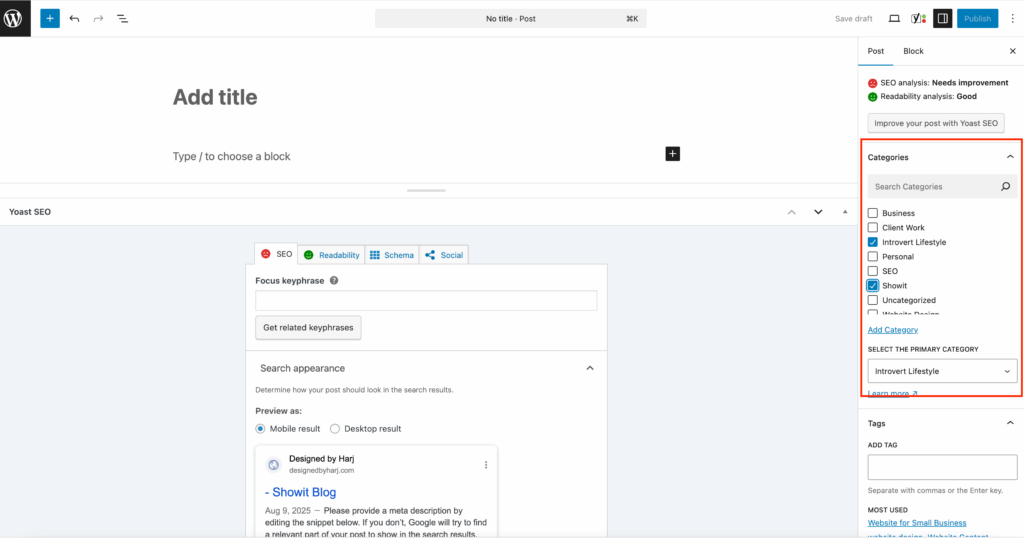
Task: Redo the last change
Action: pyautogui.click(x=98, y=18)
